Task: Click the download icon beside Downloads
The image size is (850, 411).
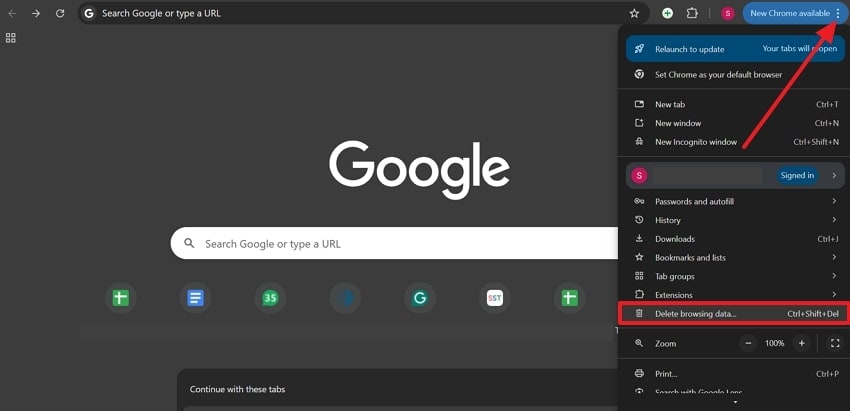Action: pyautogui.click(x=639, y=239)
